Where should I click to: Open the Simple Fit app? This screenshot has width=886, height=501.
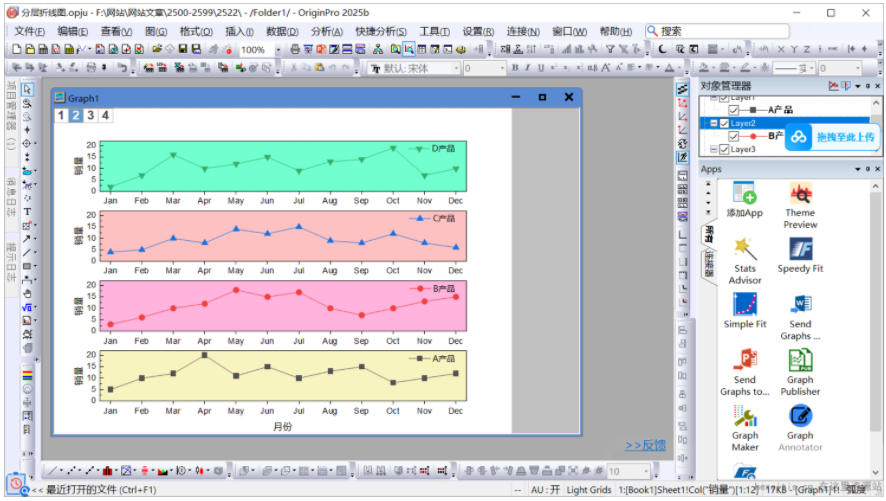tap(745, 311)
